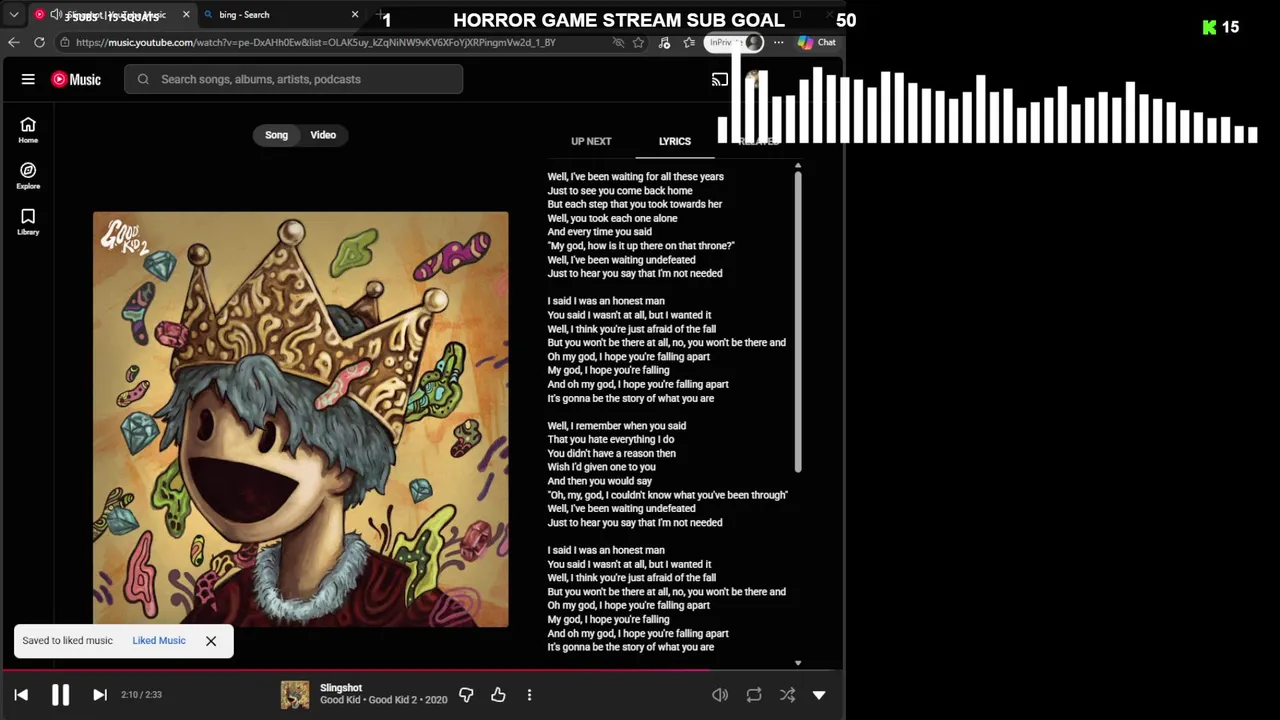Click the small album thumbnail in player bar
Image resolution: width=1280 pixels, height=720 pixels.
[295, 694]
